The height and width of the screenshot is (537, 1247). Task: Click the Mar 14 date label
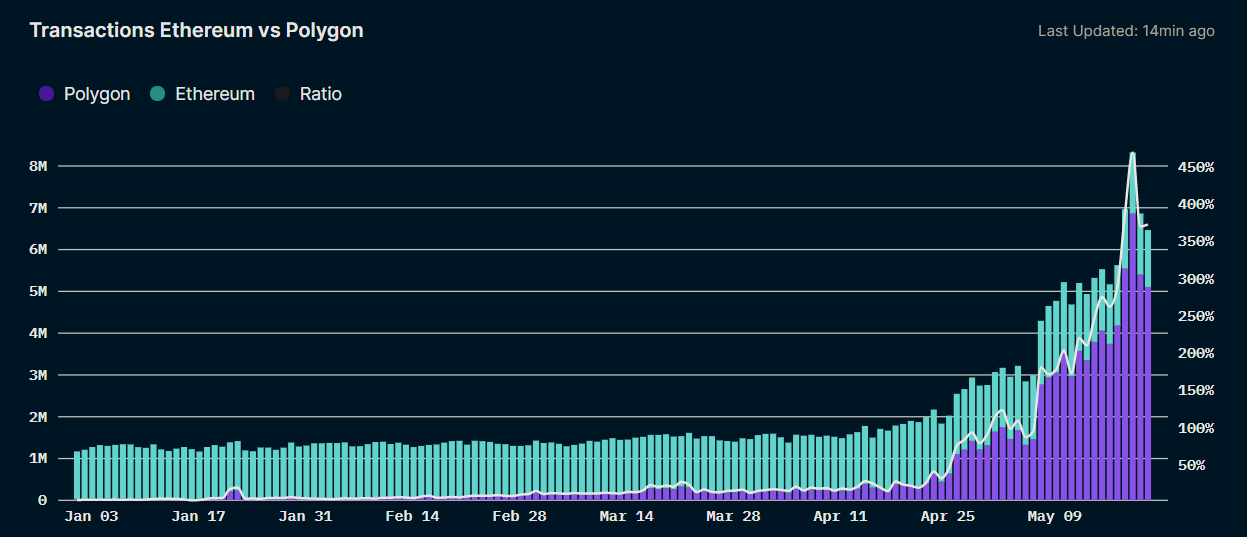click(x=626, y=516)
